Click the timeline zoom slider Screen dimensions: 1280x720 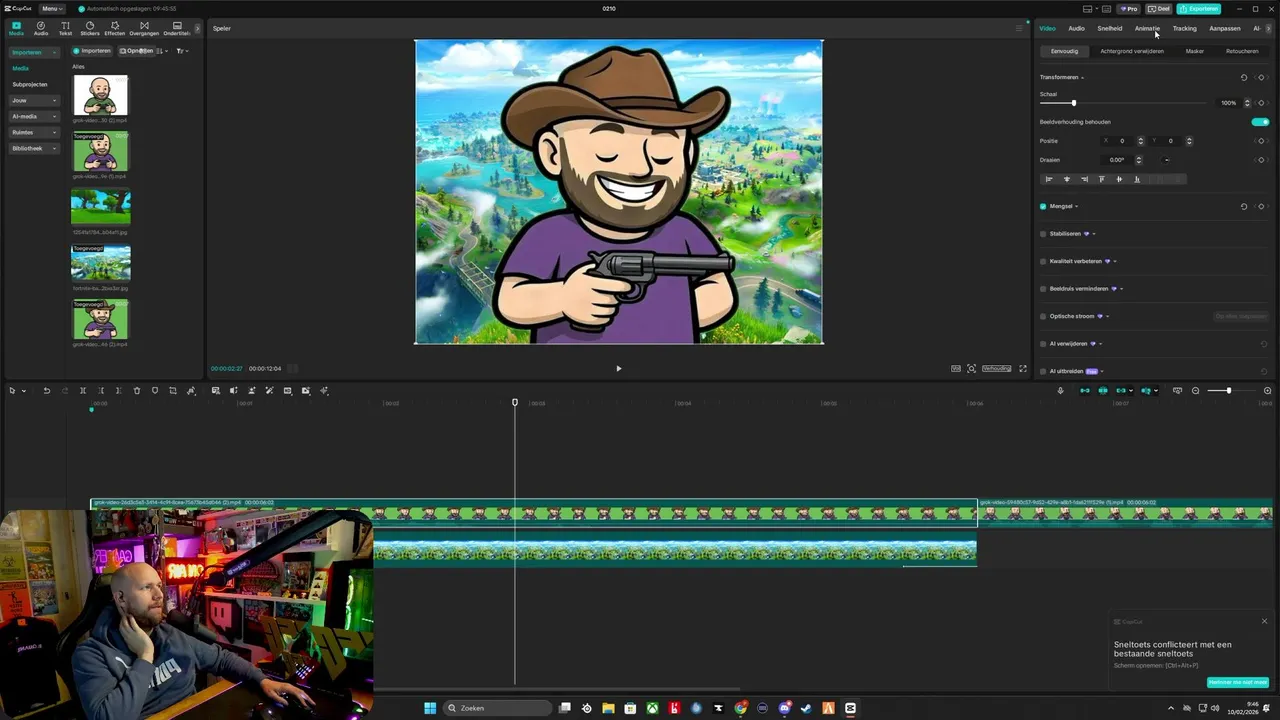(x=1229, y=391)
